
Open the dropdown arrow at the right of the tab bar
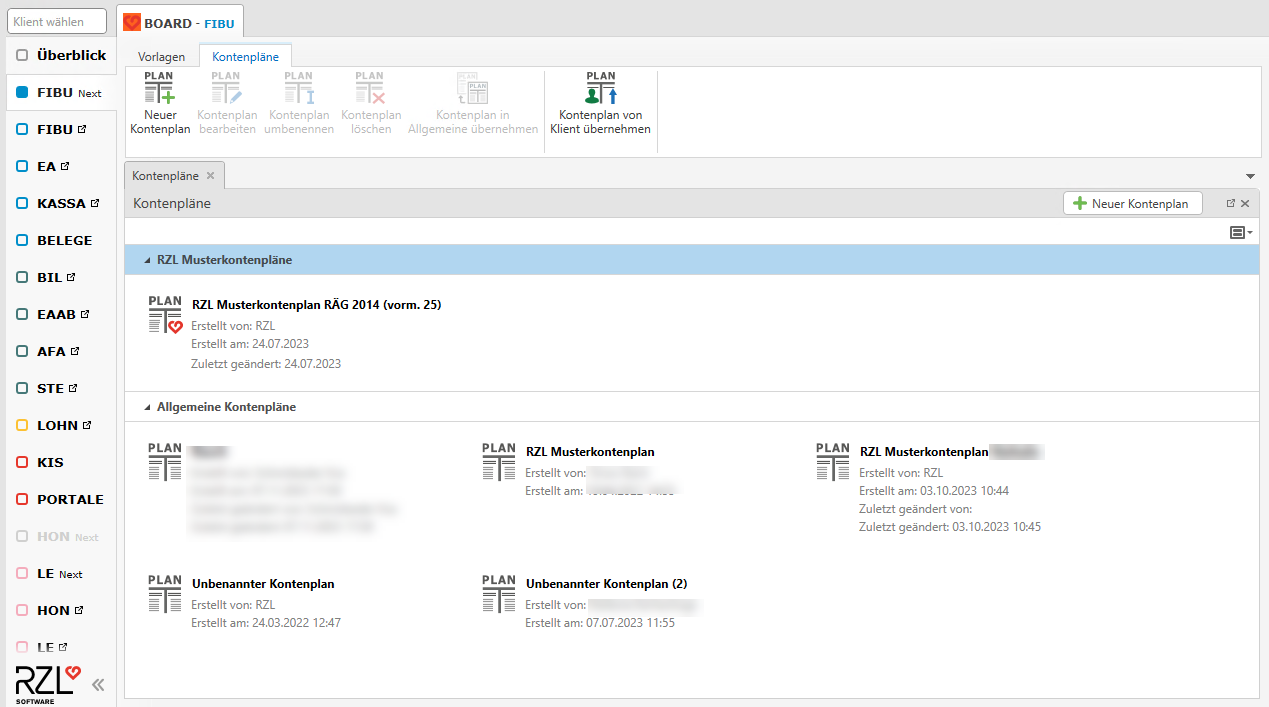(1249, 175)
